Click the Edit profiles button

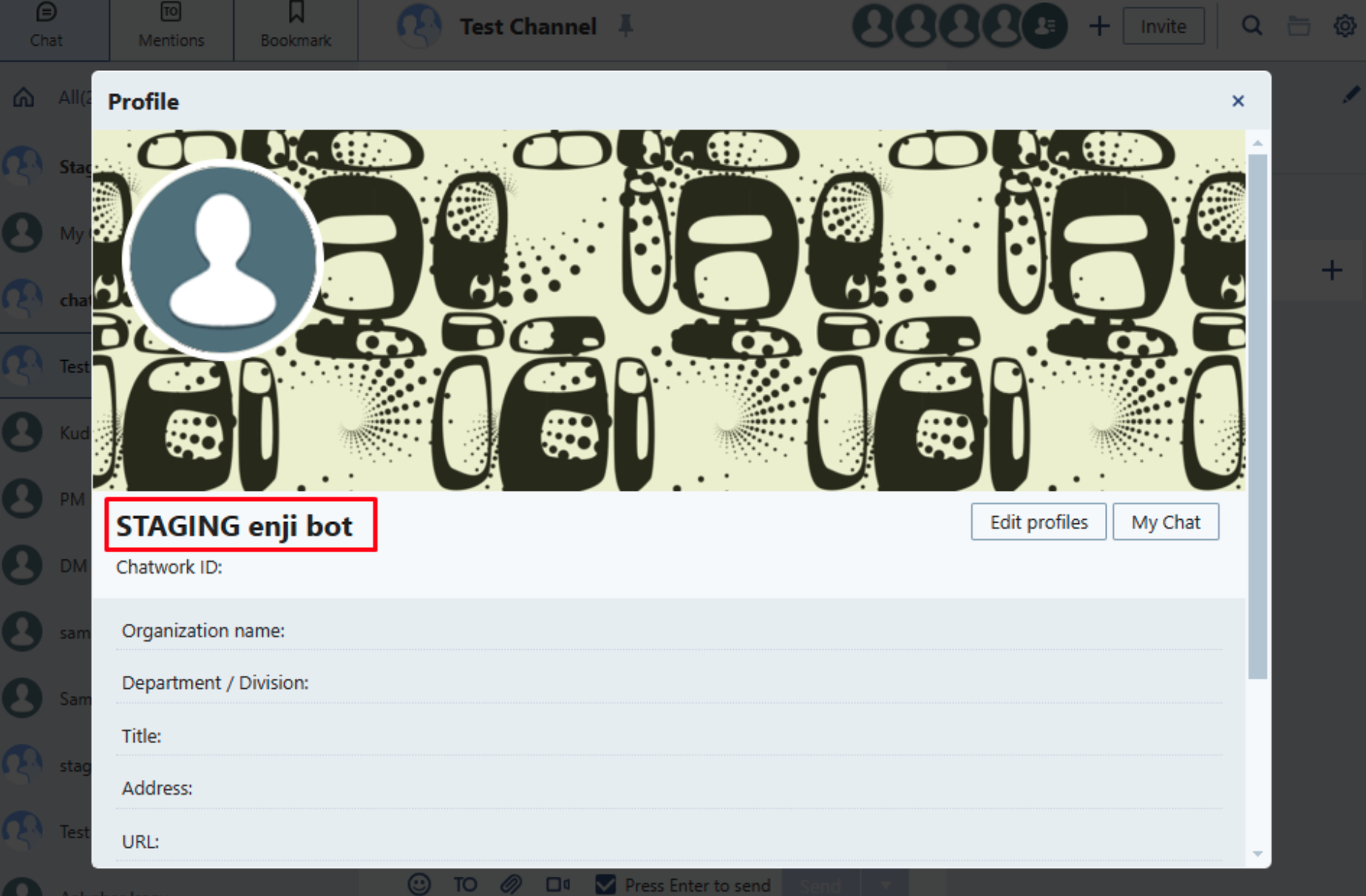pos(1038,522)
